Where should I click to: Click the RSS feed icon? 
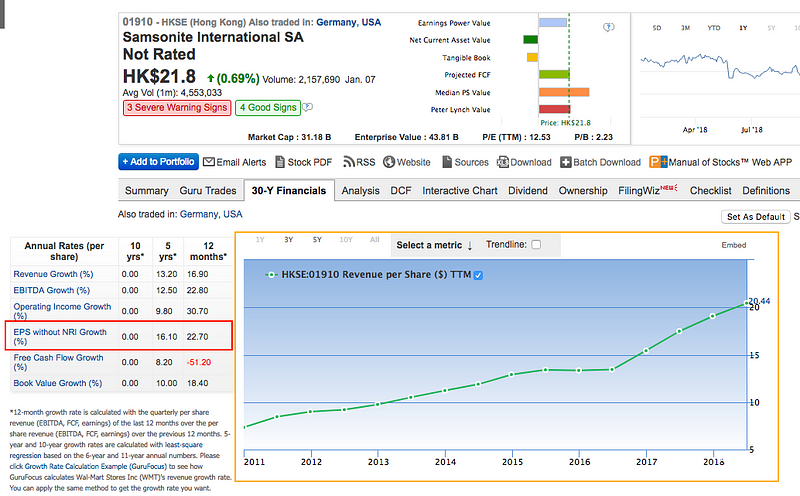[349, 162]
